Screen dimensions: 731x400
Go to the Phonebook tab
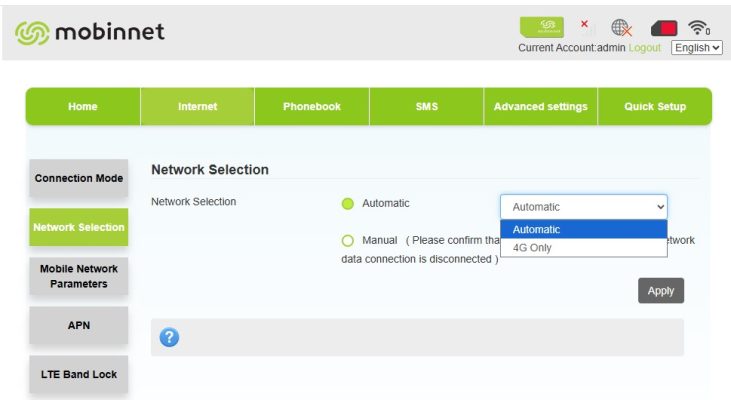click(312, 107)
